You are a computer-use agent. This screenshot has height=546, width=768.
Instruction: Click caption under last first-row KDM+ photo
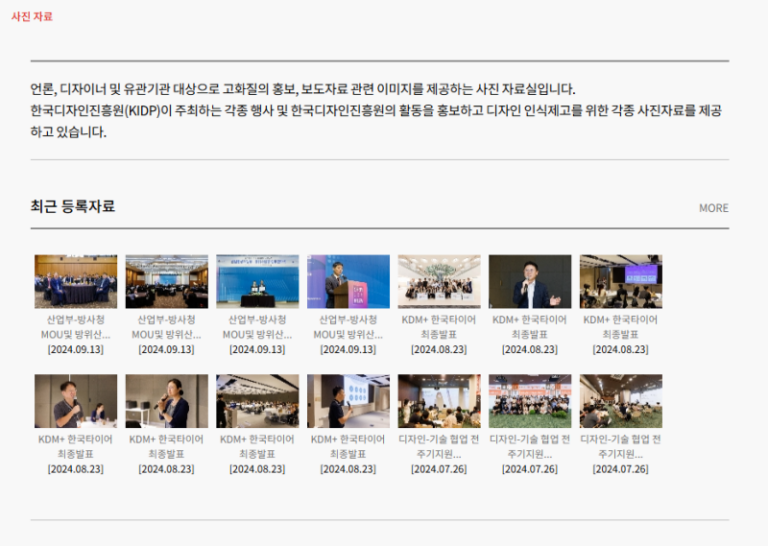pyautogui.click(x=620, y=327)
